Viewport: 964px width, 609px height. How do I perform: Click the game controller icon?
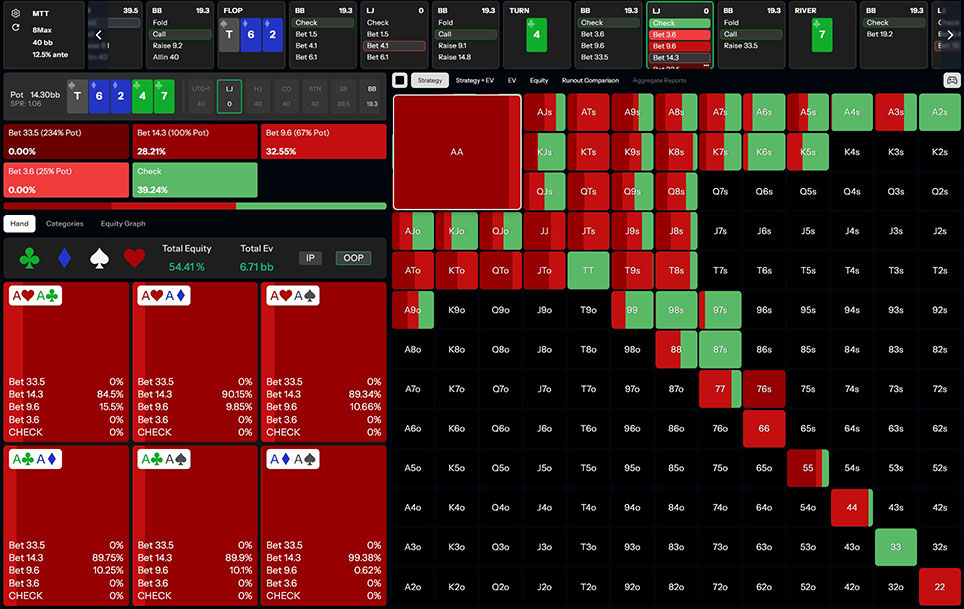[x=950, y=80]
